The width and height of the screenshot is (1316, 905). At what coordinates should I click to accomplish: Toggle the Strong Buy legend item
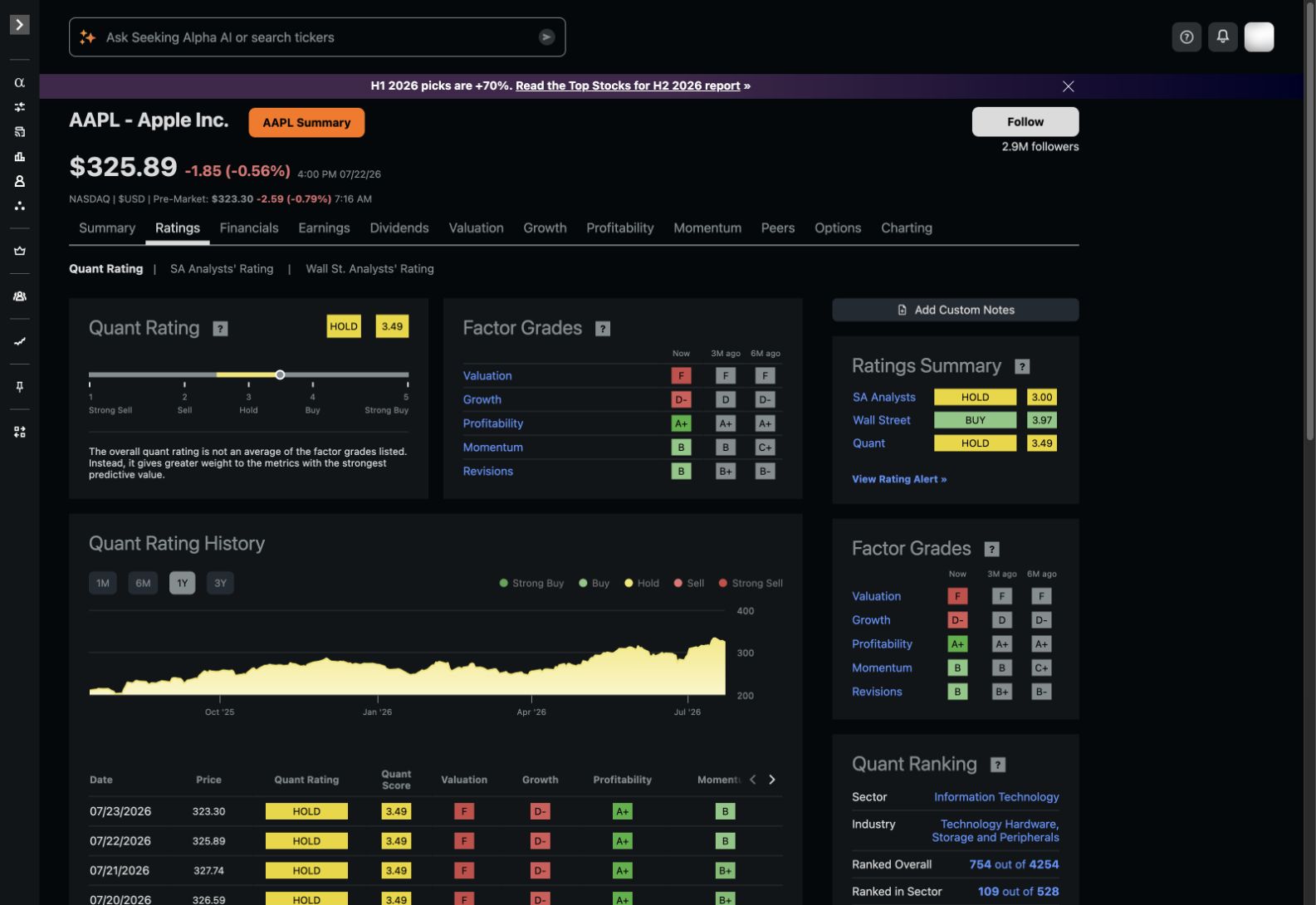coord(531,583)
